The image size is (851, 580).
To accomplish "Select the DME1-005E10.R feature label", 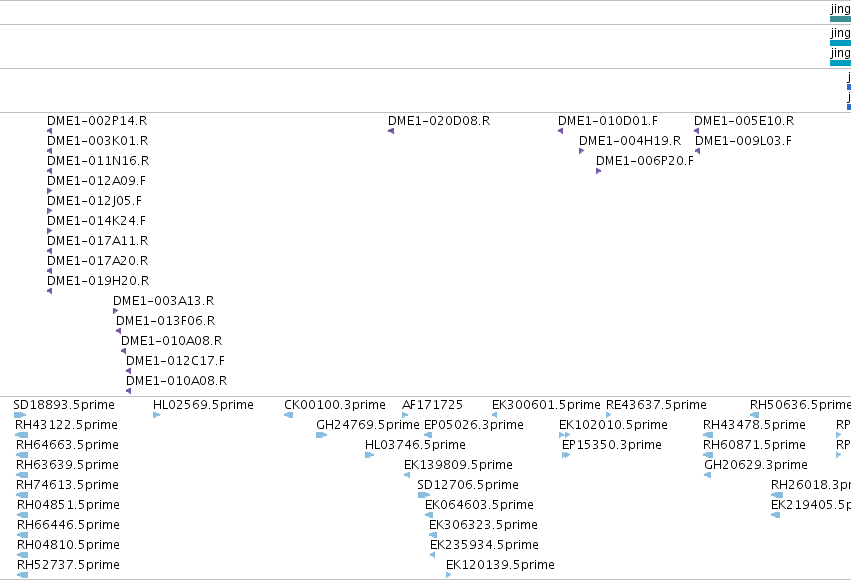I will (744, 120).
